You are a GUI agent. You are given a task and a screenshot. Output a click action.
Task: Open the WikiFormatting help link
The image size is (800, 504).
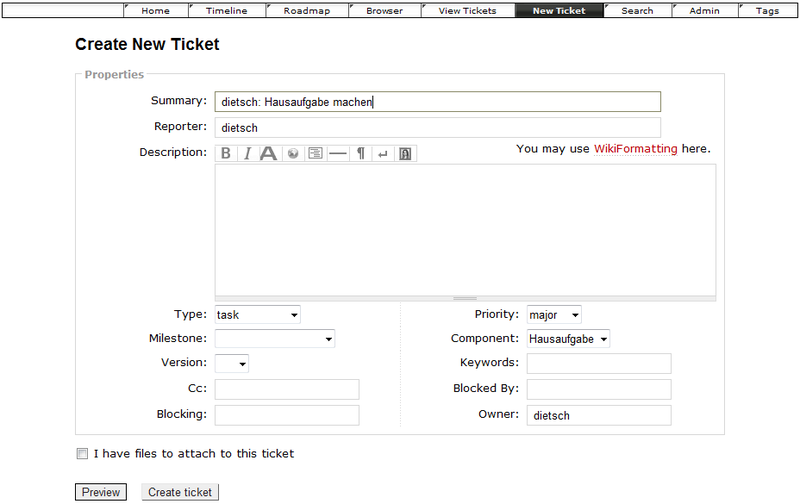pos(635,149)
